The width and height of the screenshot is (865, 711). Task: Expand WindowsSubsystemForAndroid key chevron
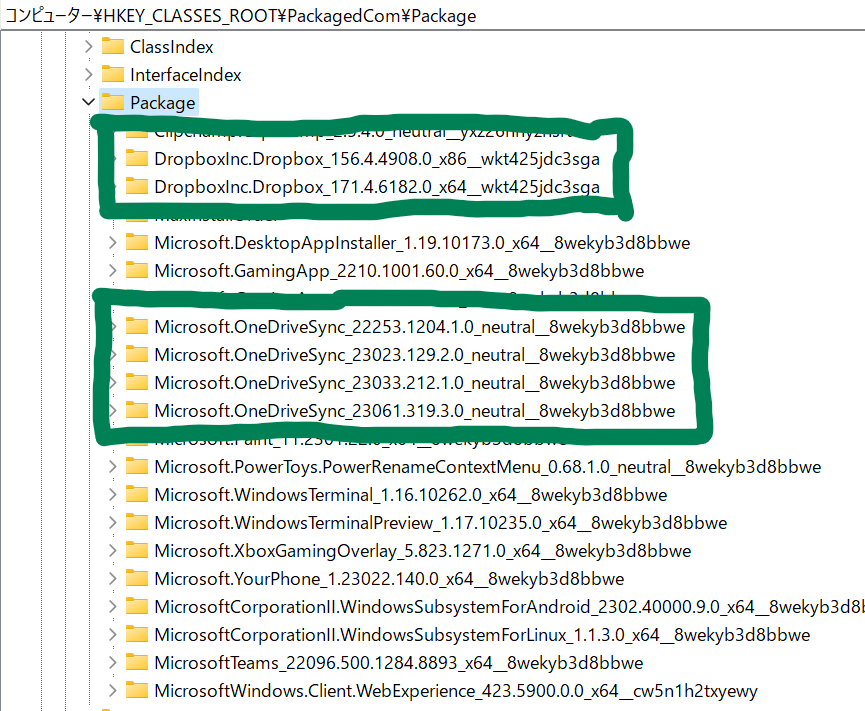tap(113, 607)
